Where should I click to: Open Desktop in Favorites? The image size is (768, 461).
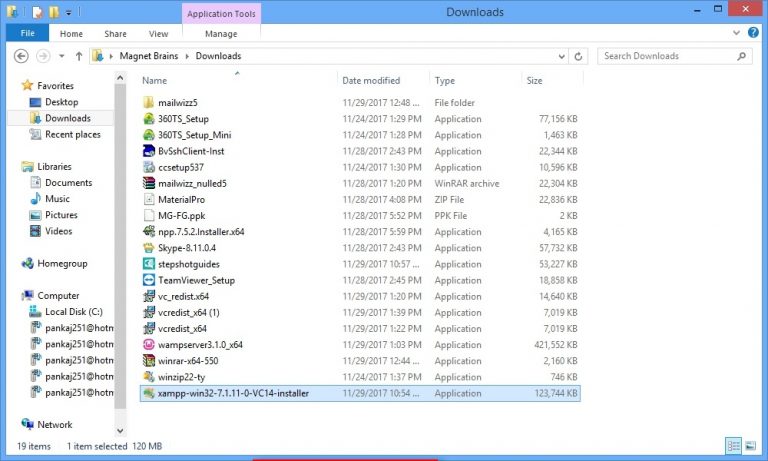pos(61,102)
